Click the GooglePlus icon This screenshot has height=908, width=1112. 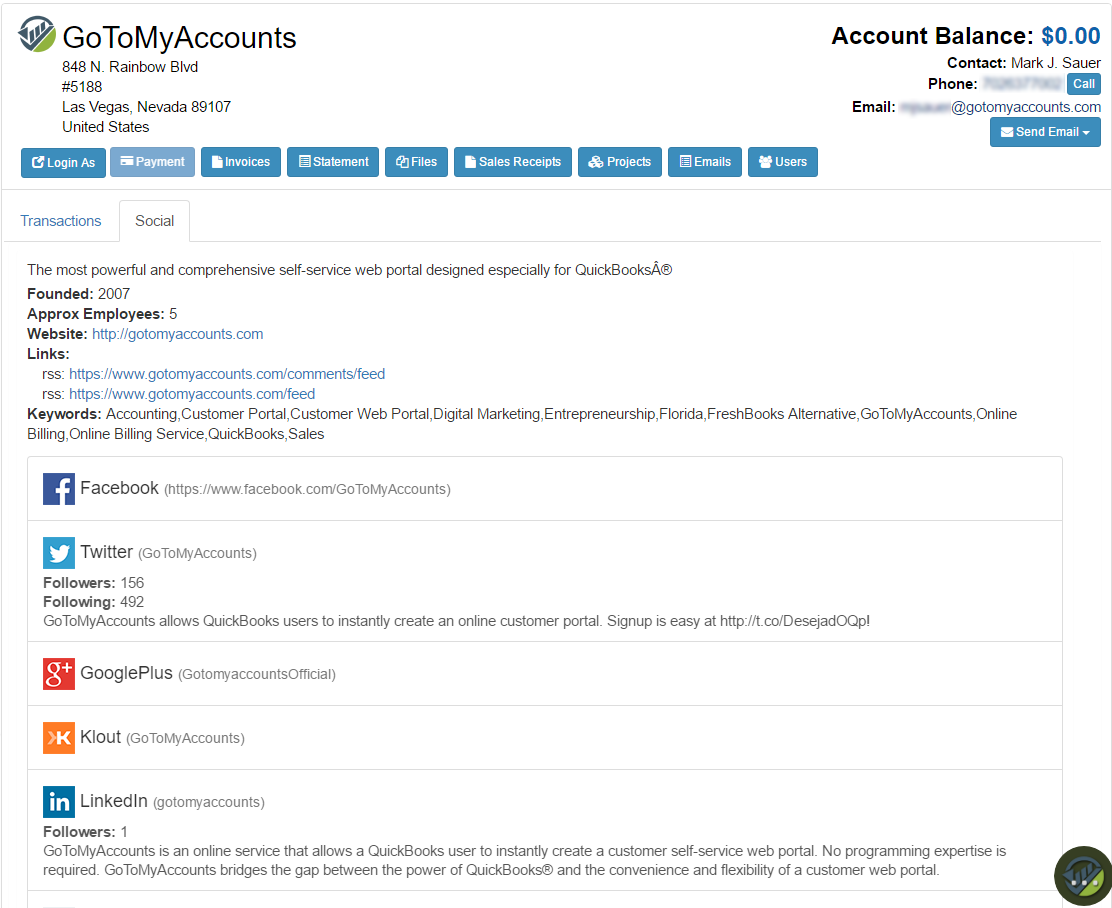59,674
